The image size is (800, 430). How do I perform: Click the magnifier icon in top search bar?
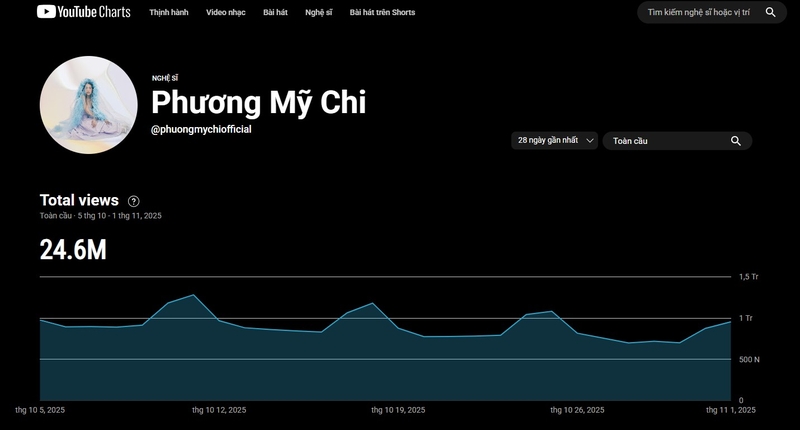coord(770,12)
